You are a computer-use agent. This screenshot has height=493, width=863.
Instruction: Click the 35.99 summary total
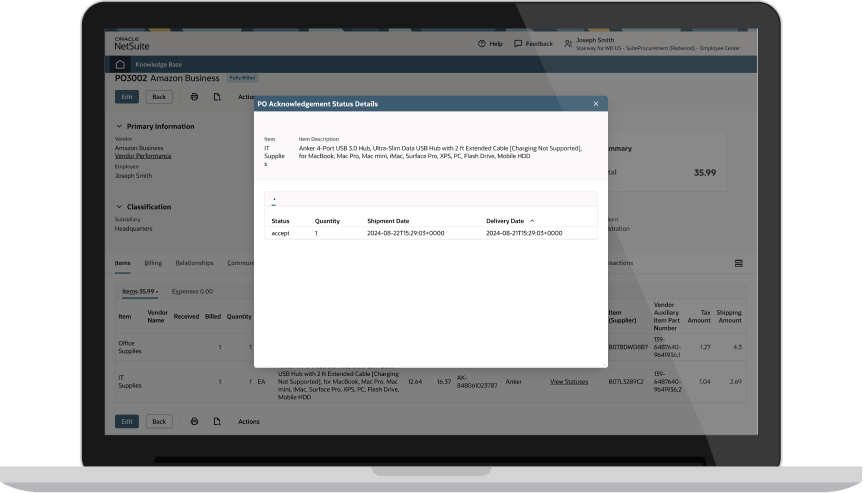[704, 173]
